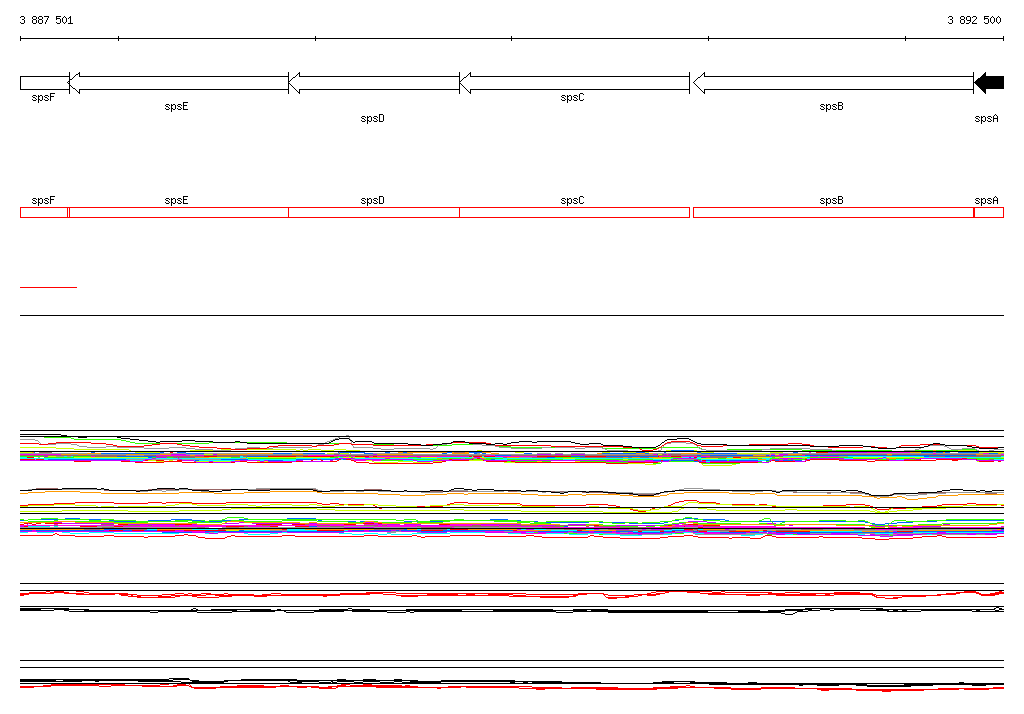Select the red spsE segment box

point(179,212)
